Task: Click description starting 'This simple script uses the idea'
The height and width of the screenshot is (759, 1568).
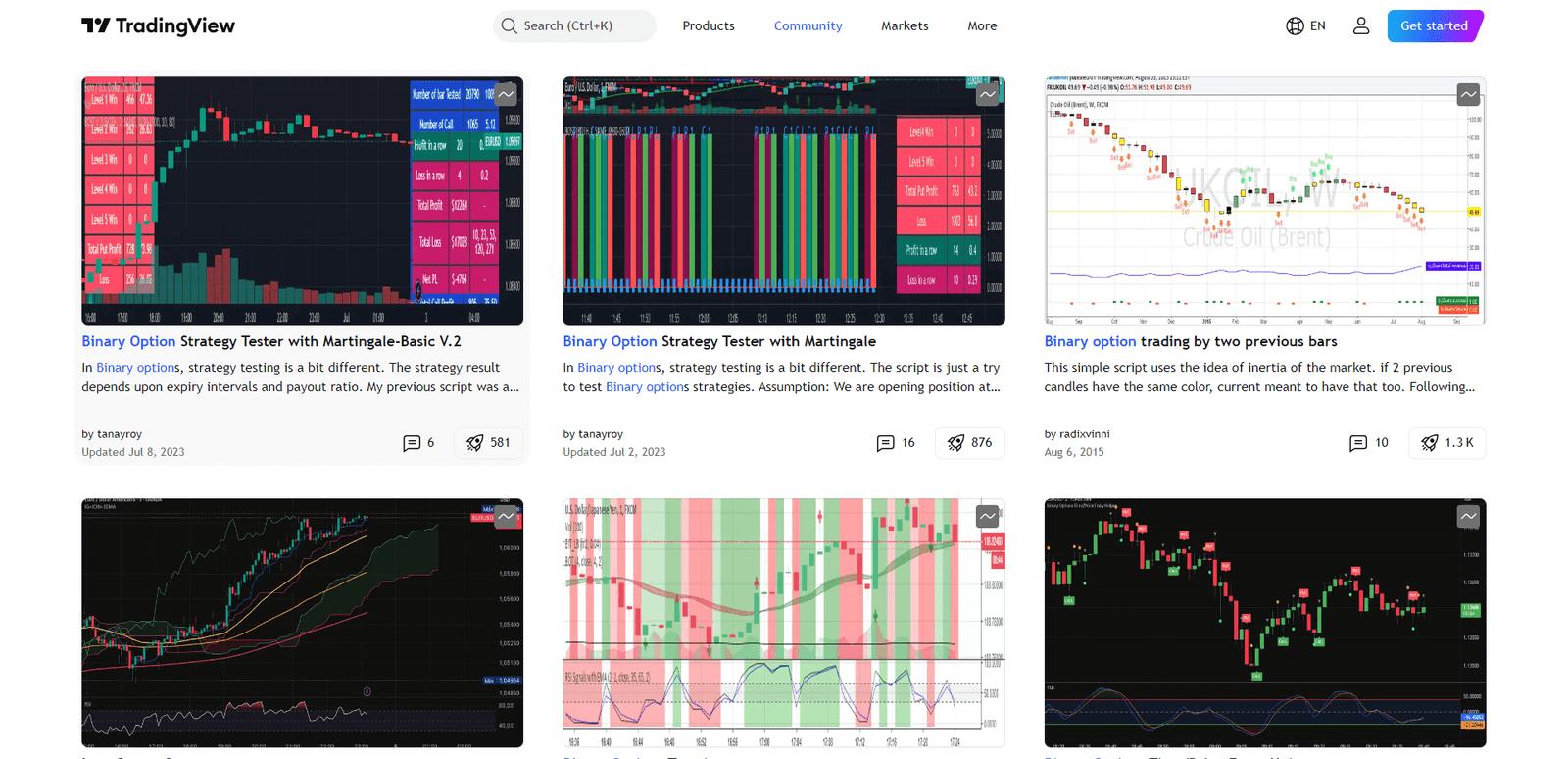Action: (x=1259, y=378)
